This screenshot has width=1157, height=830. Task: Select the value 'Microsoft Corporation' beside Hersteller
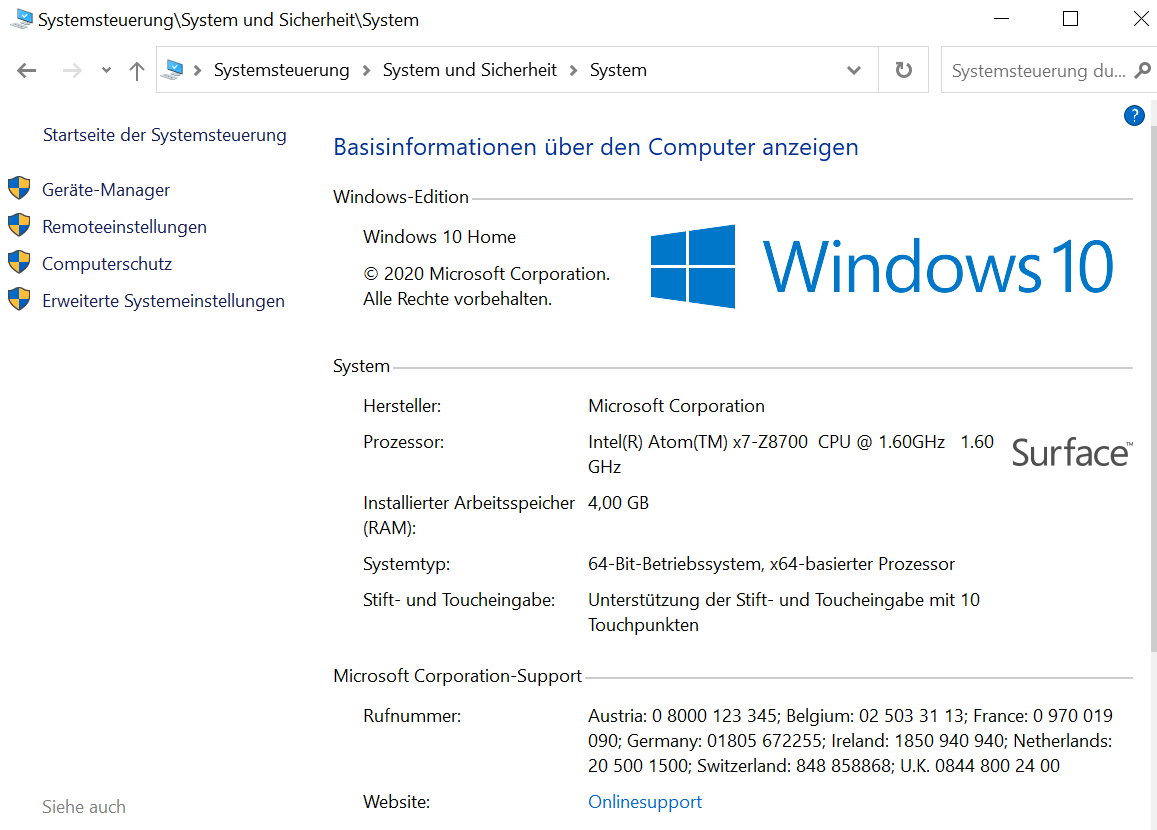coord(676,406)
